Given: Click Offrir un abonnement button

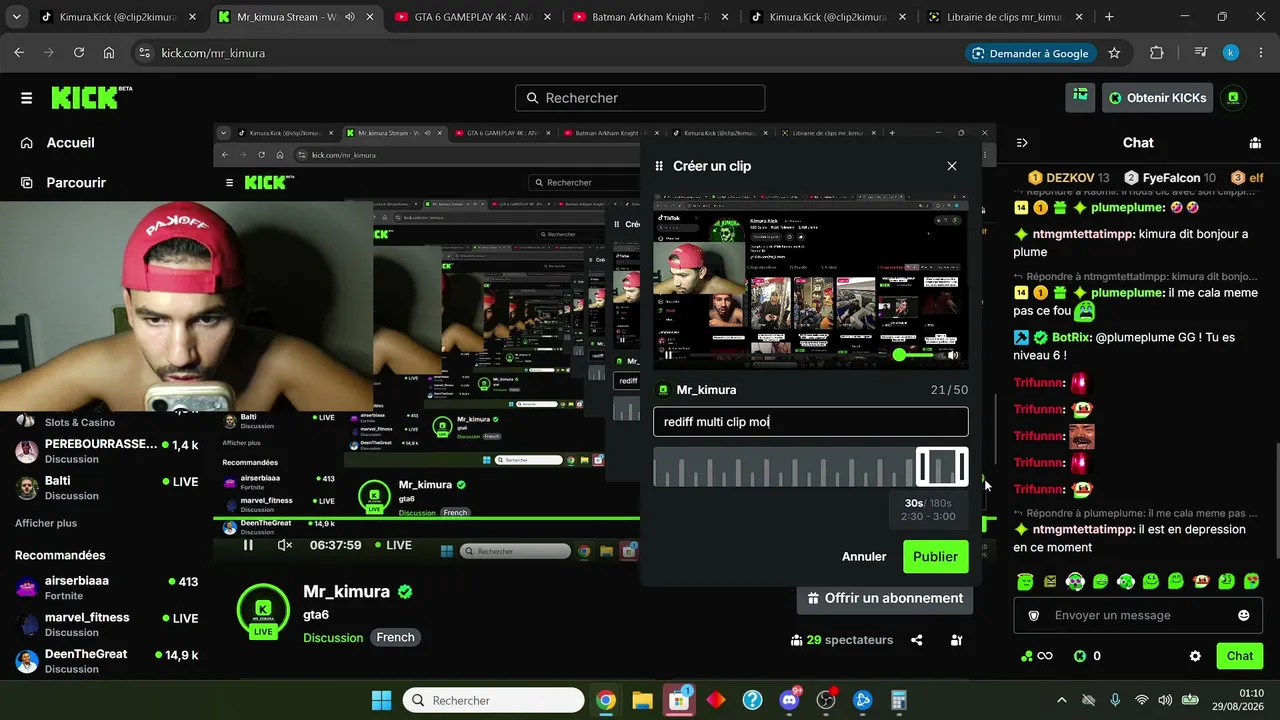Looking at the screenshot, I should pos(884,598).
